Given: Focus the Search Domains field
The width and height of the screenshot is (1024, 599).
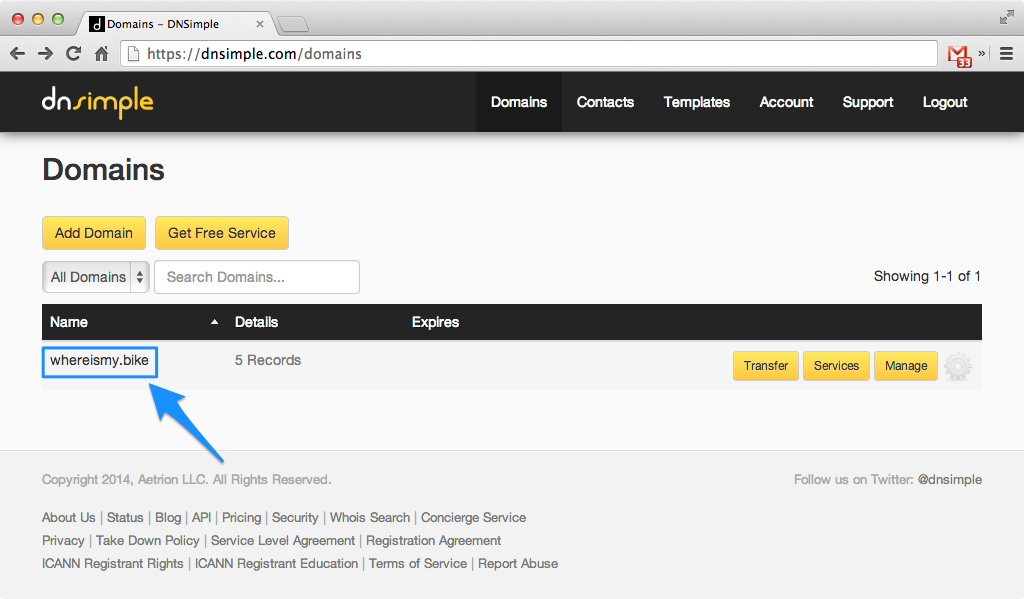Looking at the screenshot, I should [257, 277].
